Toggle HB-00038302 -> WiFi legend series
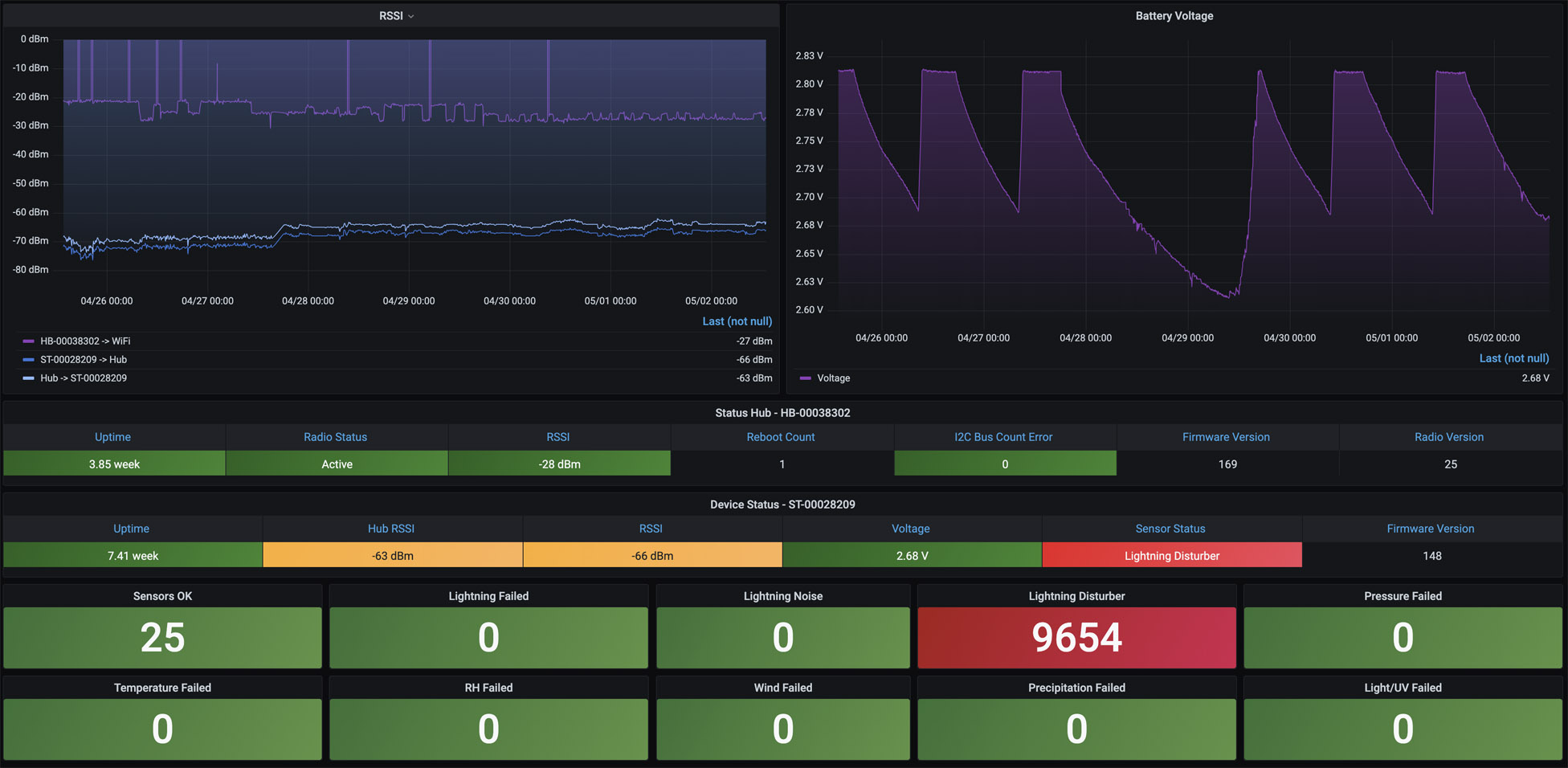The width and height of the screenshot is (1568, 768). coord(85,341)
